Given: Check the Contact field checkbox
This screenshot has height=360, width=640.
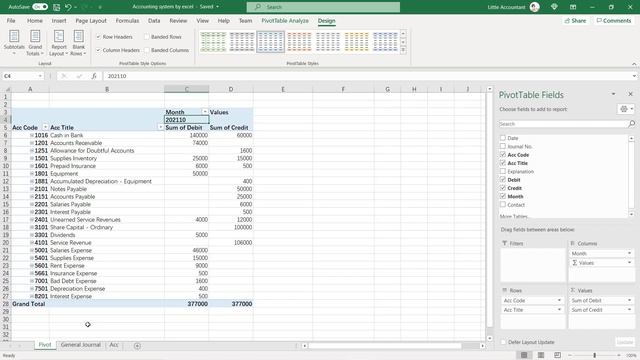Looking at the screenshot, I should coord(503,204).
